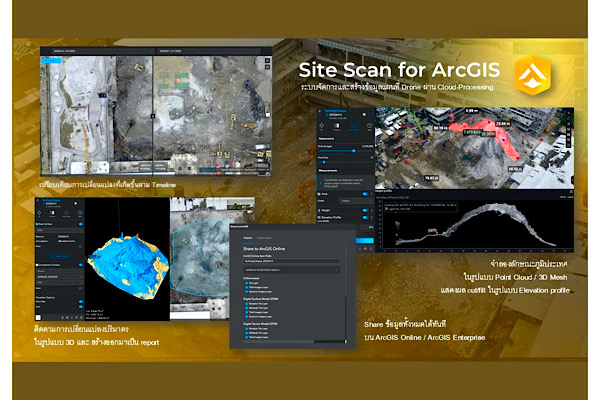The image size is (600, 400).
Task: Open the Comparison Surface Mission dropdown
Action: coord(59,271)
